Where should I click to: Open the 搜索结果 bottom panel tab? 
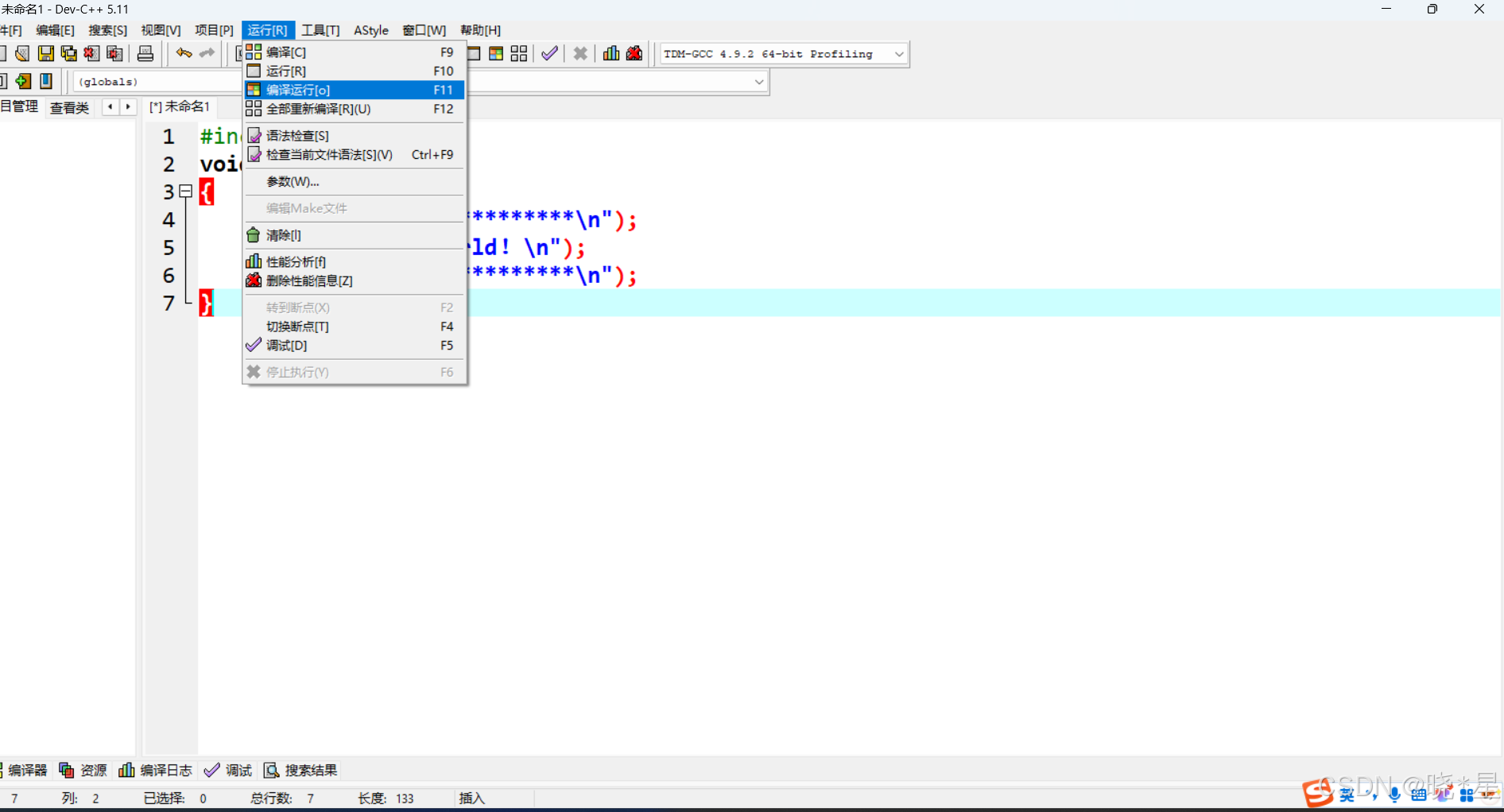(300, 770)
